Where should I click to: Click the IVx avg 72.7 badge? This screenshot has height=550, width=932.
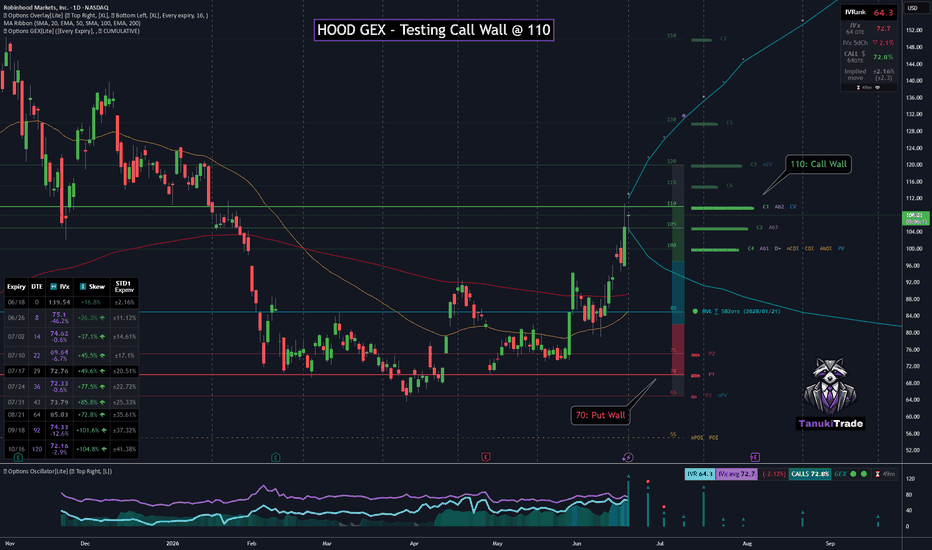coord(736,474)
